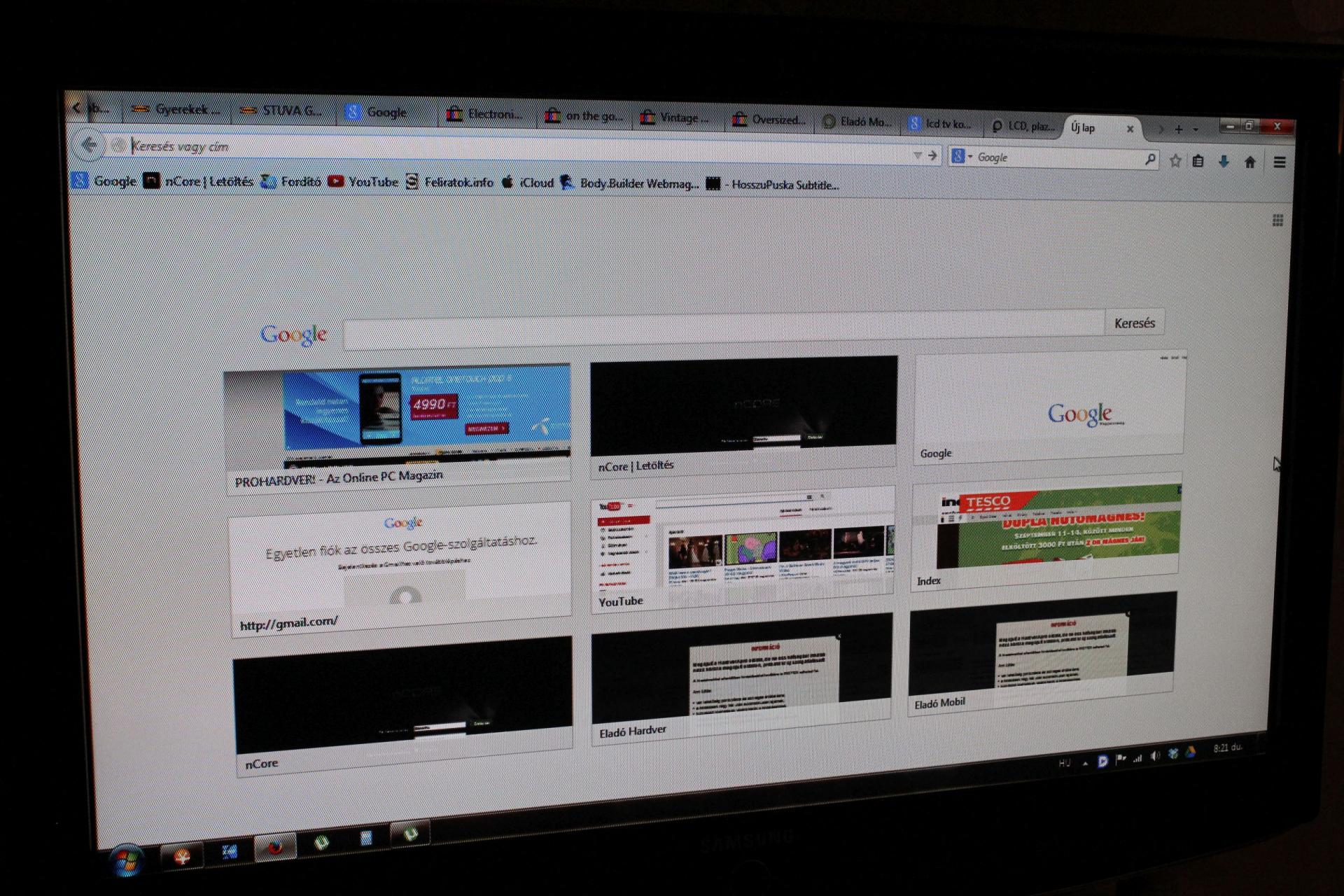Image resolution: width=1344 pixels, height=896 pixels.
Task: Open the downloads arrow icon
Action: coord(1224,162)
